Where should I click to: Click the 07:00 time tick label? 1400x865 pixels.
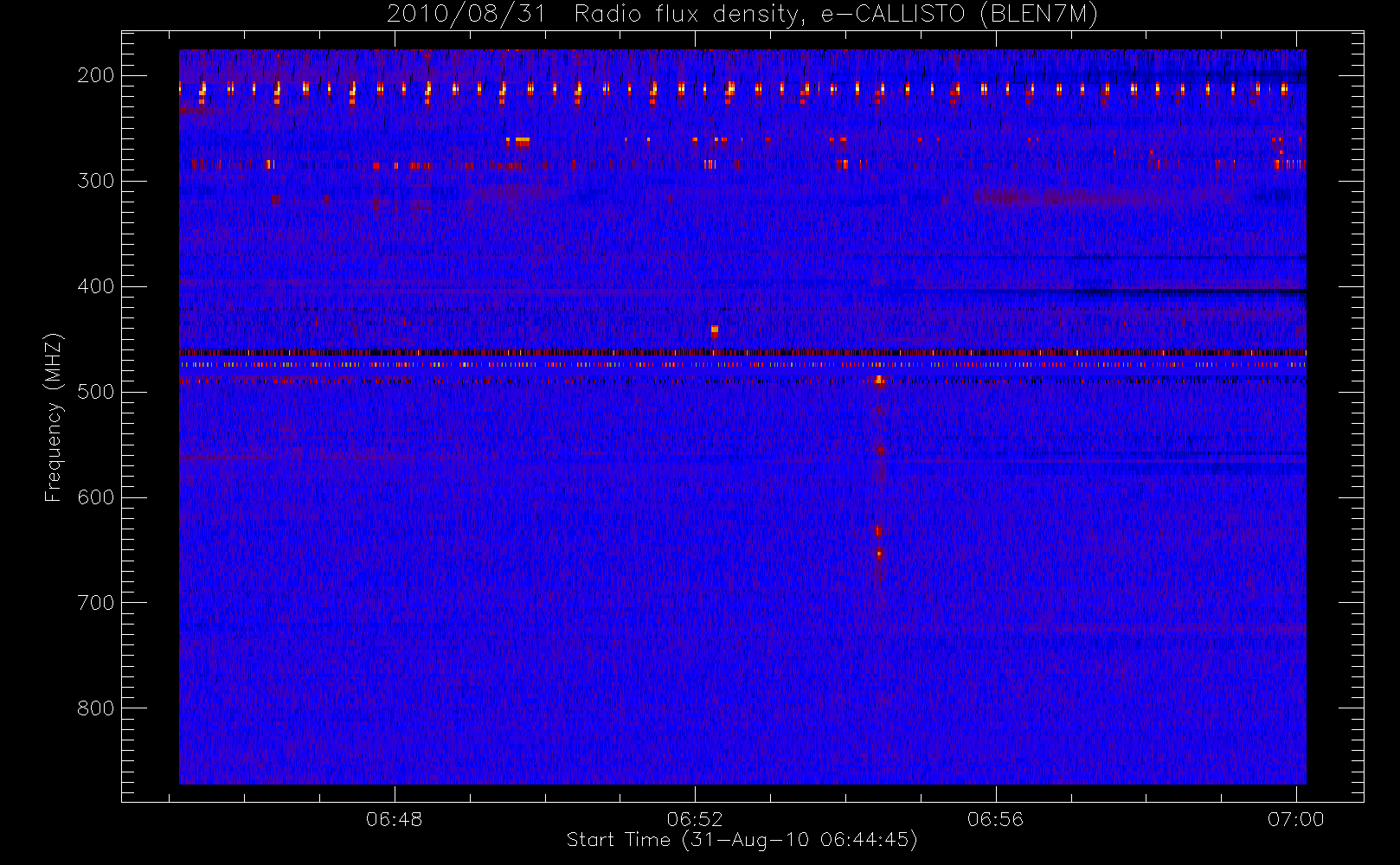[1295, 819]
